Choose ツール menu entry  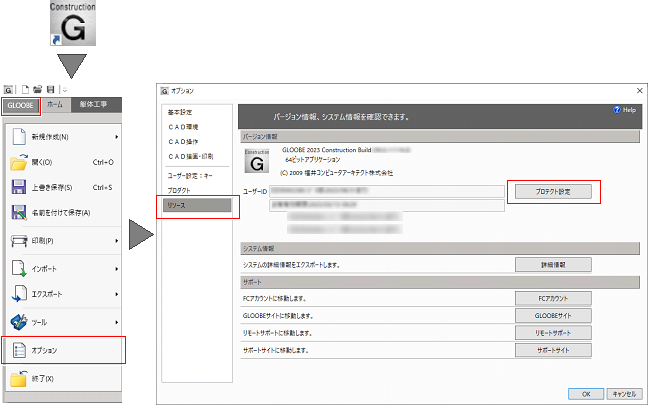pyautogui.click(x=64, y=322)
